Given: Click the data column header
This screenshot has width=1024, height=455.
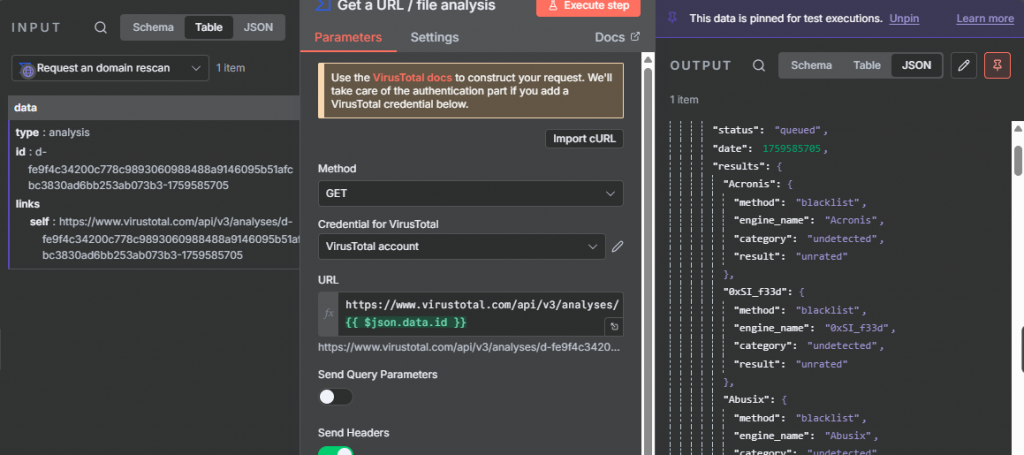Looking at the screenshot, I should click(x=154, y=108).
